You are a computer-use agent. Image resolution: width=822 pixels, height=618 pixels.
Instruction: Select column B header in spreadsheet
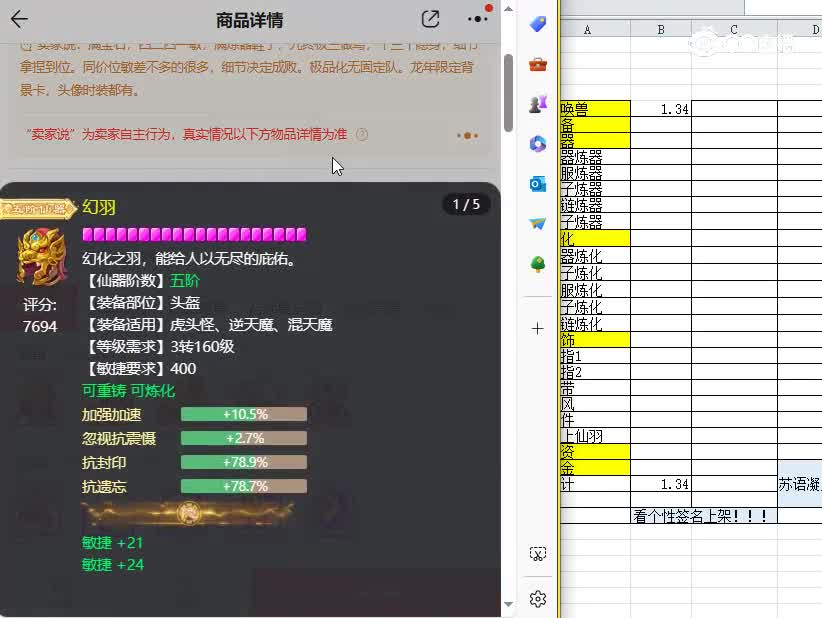pyautogui.click(x=661, y=29)
